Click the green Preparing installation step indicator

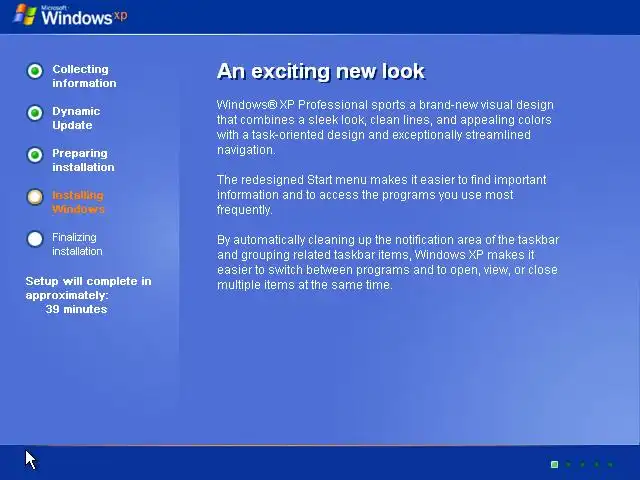pos(35,155)
